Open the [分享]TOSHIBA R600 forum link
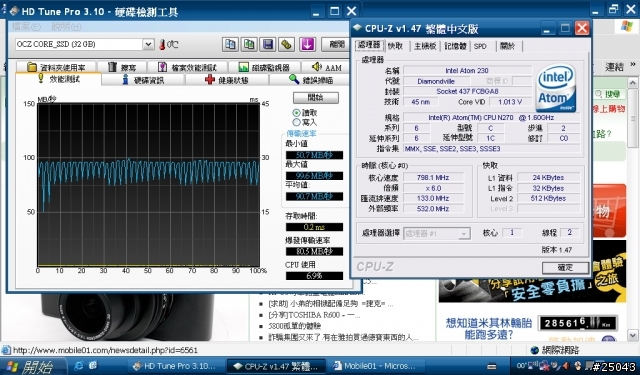The width and height of the screenshot is (640, 375). 314,315
